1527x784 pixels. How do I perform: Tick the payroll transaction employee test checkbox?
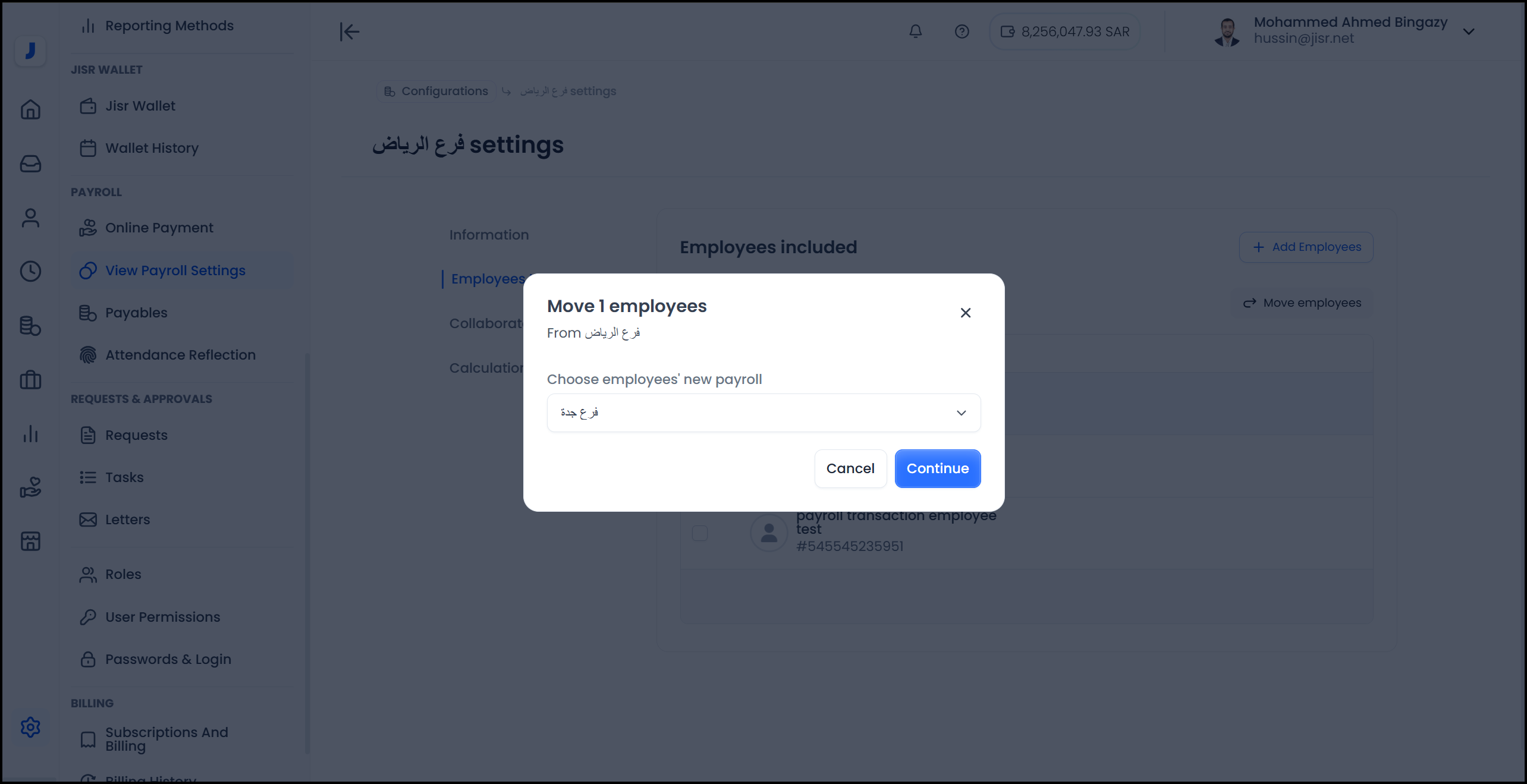[700, 533]
